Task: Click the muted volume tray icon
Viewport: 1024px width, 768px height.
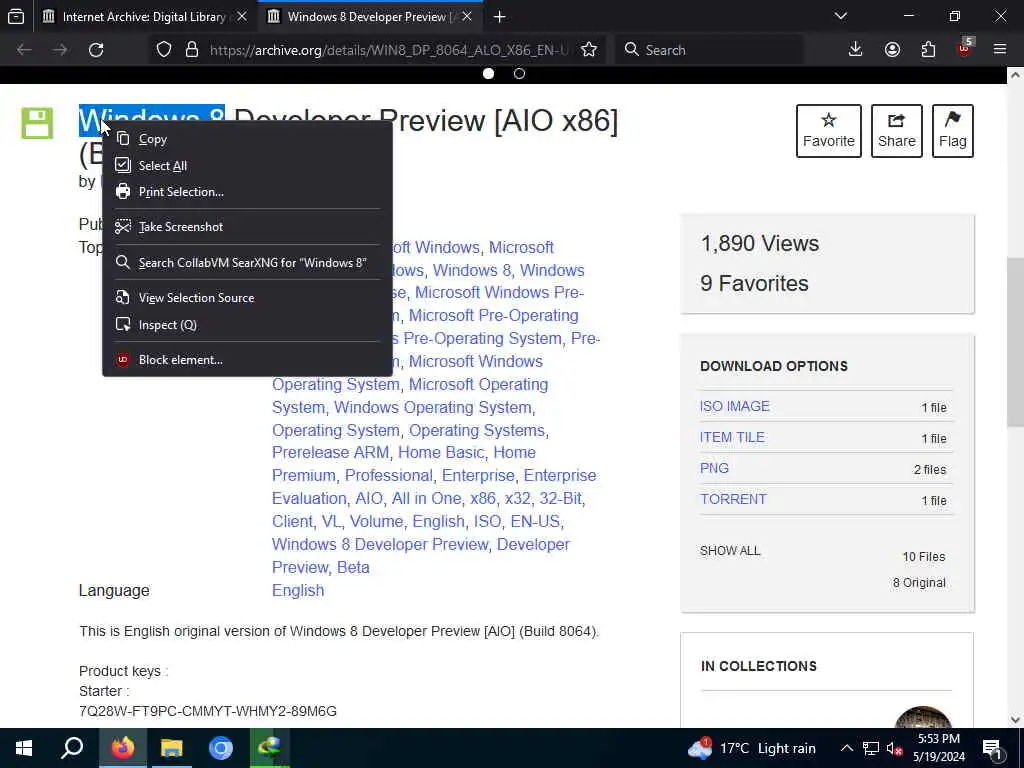Action: (894, 748)
